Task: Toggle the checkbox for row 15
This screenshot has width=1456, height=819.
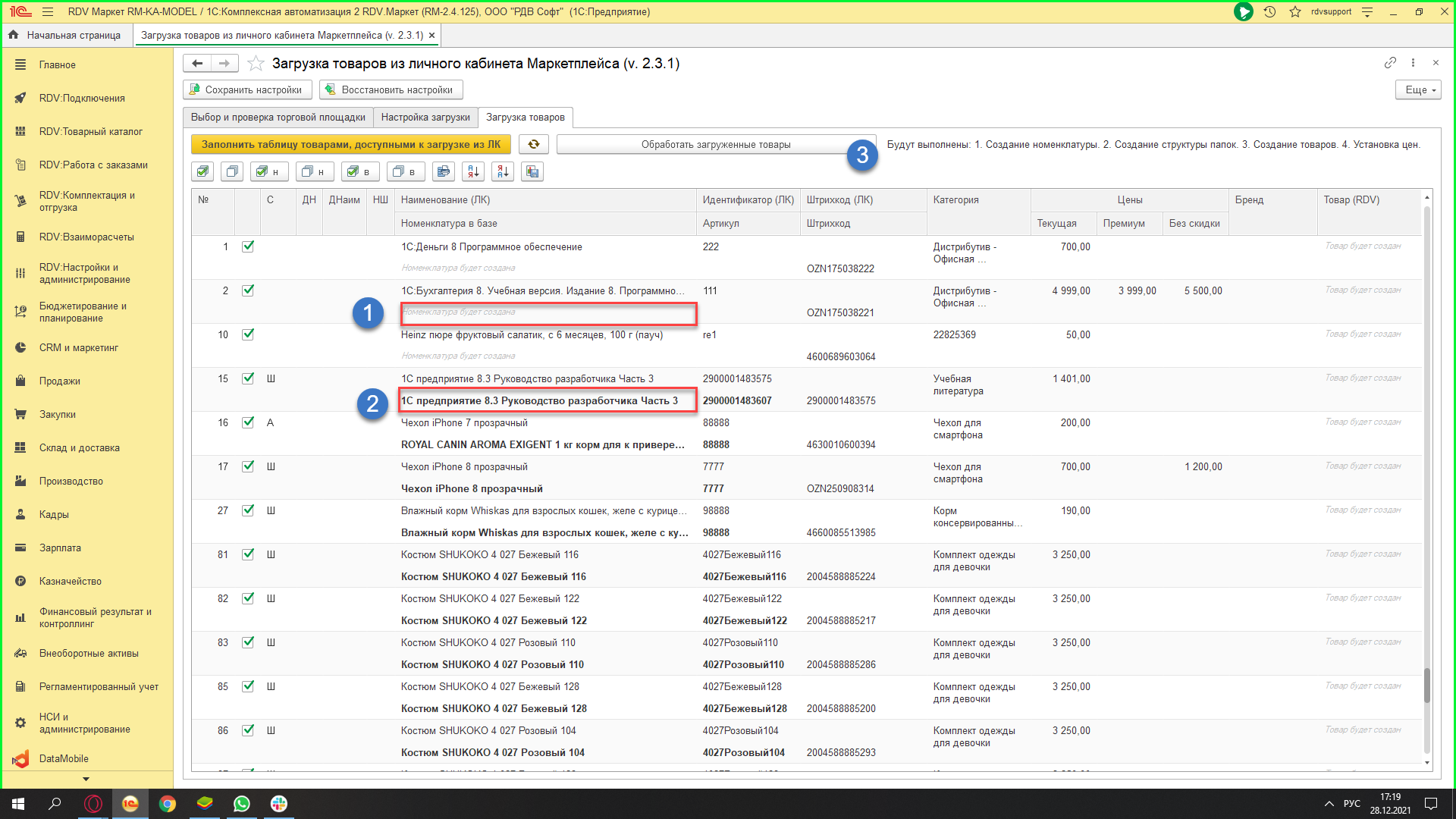Action: (248, 378)
